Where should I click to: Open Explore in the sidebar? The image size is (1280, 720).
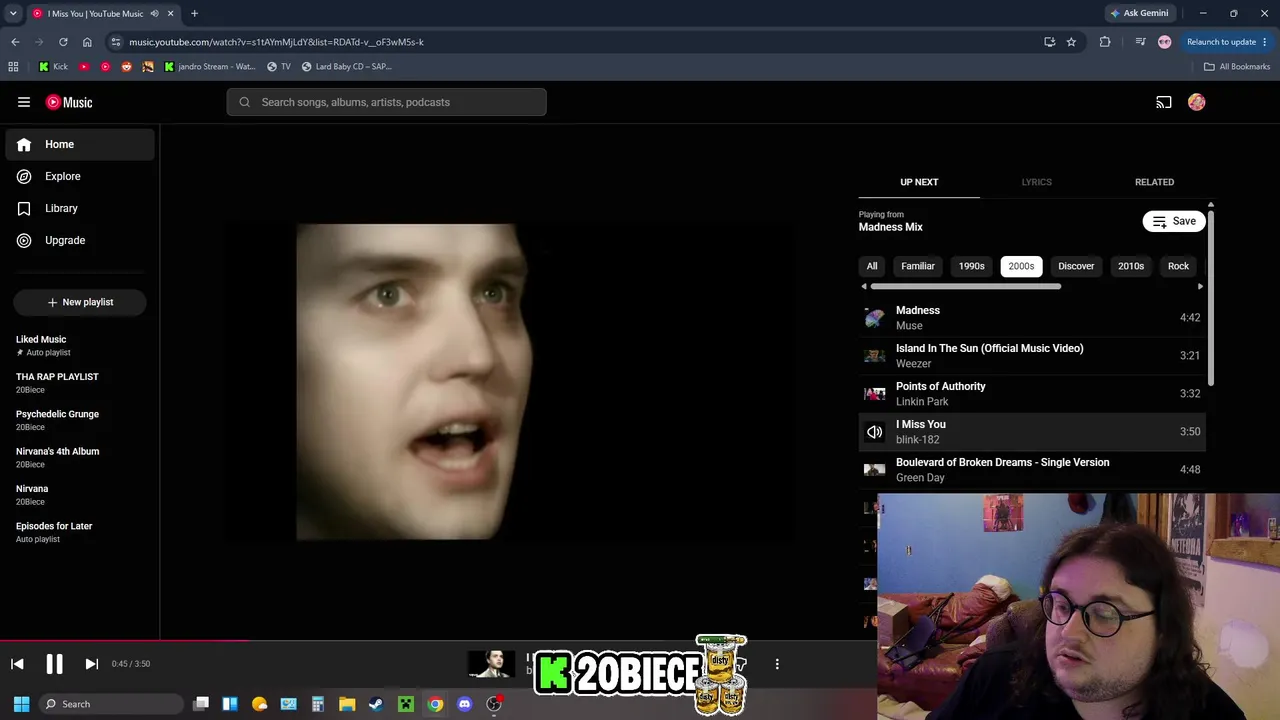tap(80, 176)
